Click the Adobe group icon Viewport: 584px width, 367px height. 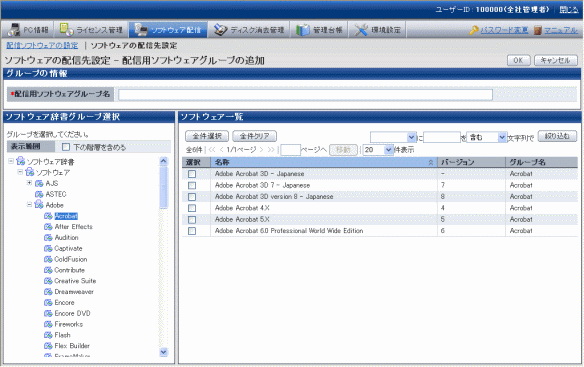point(39,205)
